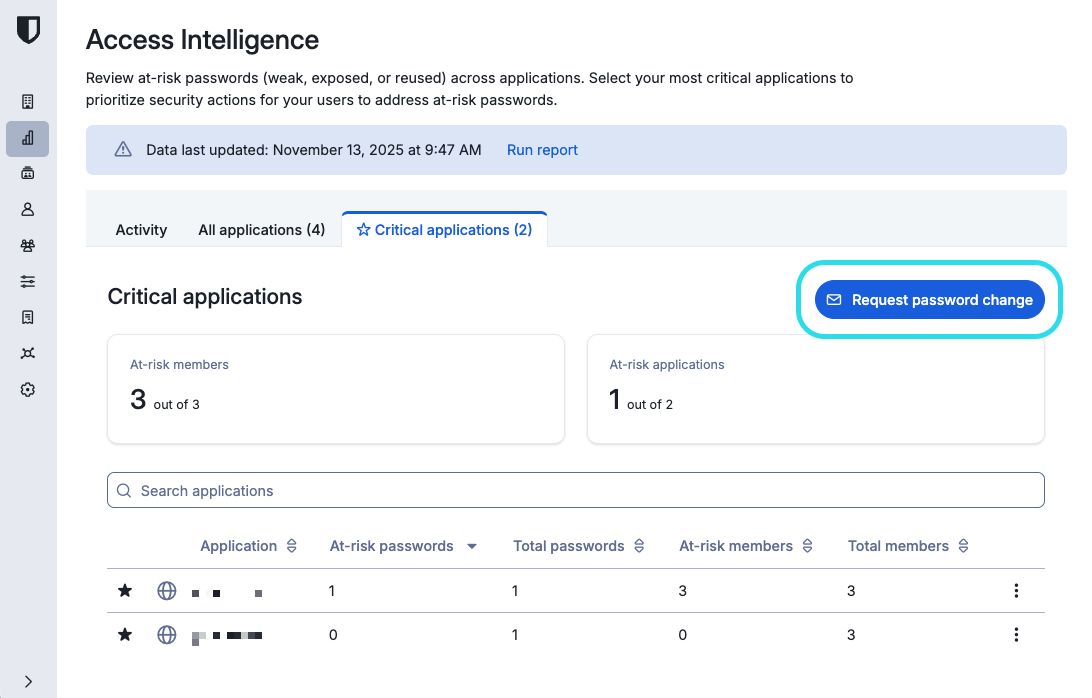Open the Bitwarden shield logo in sidebar
The image size is (1092, 698).
coord(28,29)
